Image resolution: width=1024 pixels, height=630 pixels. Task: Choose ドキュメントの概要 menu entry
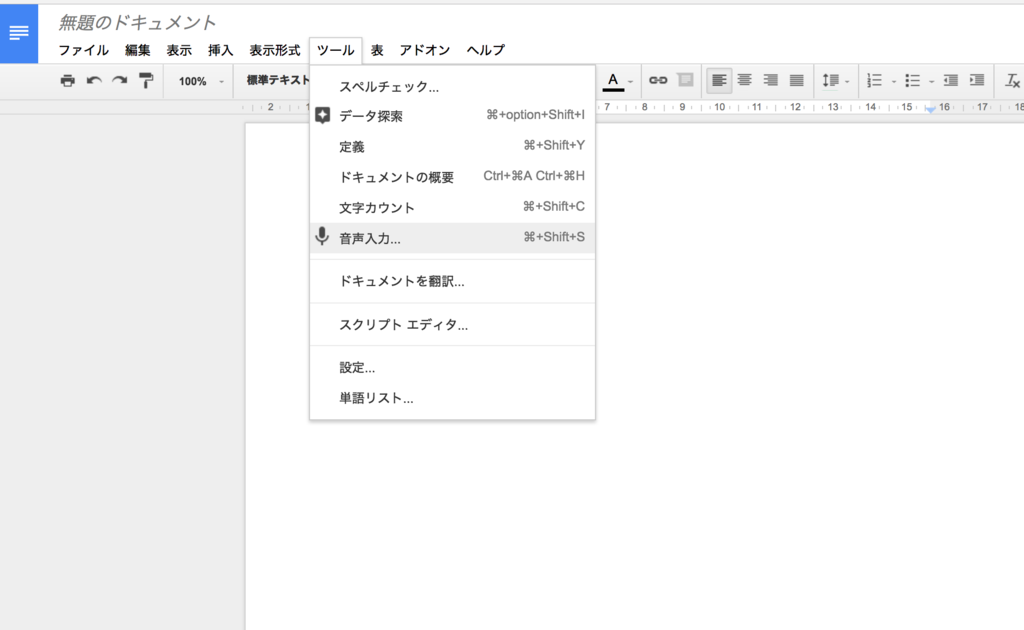point(453,177)
